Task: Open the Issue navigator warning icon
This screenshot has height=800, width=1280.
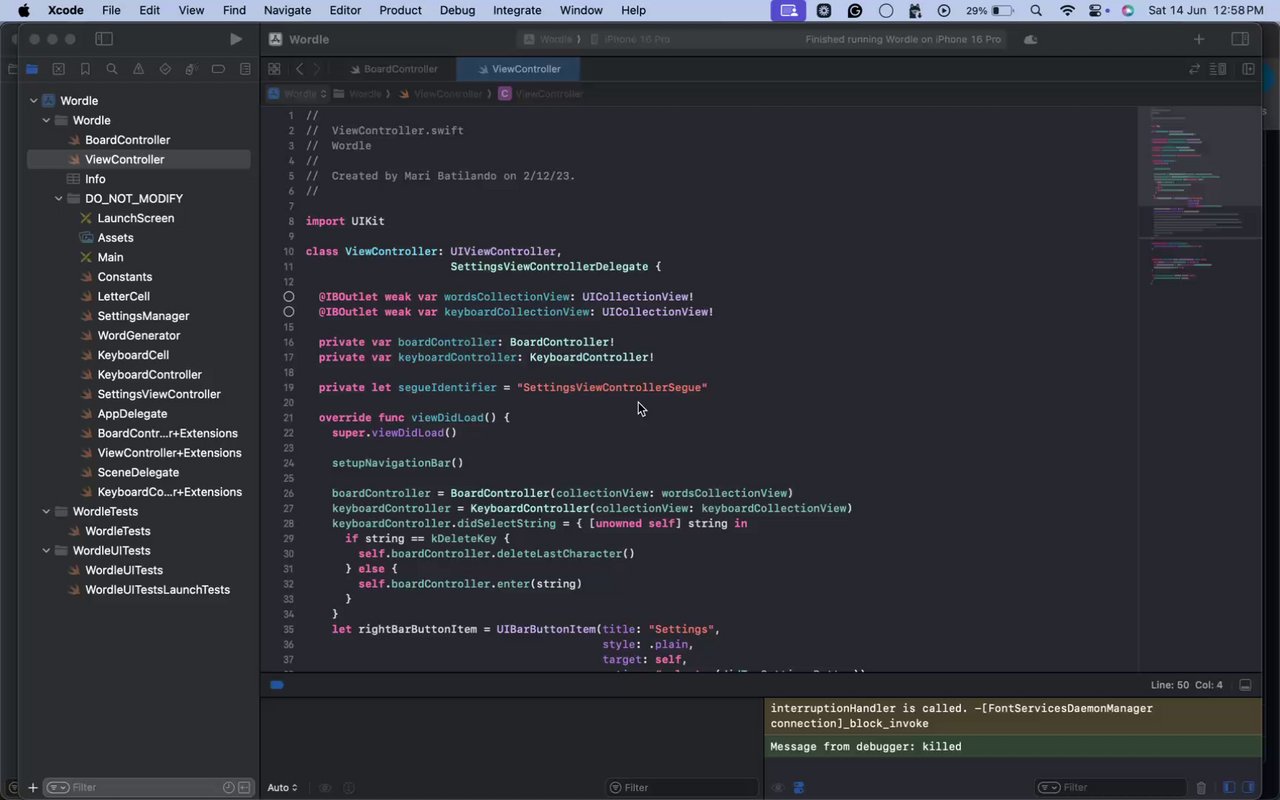Action: point(138,69)
